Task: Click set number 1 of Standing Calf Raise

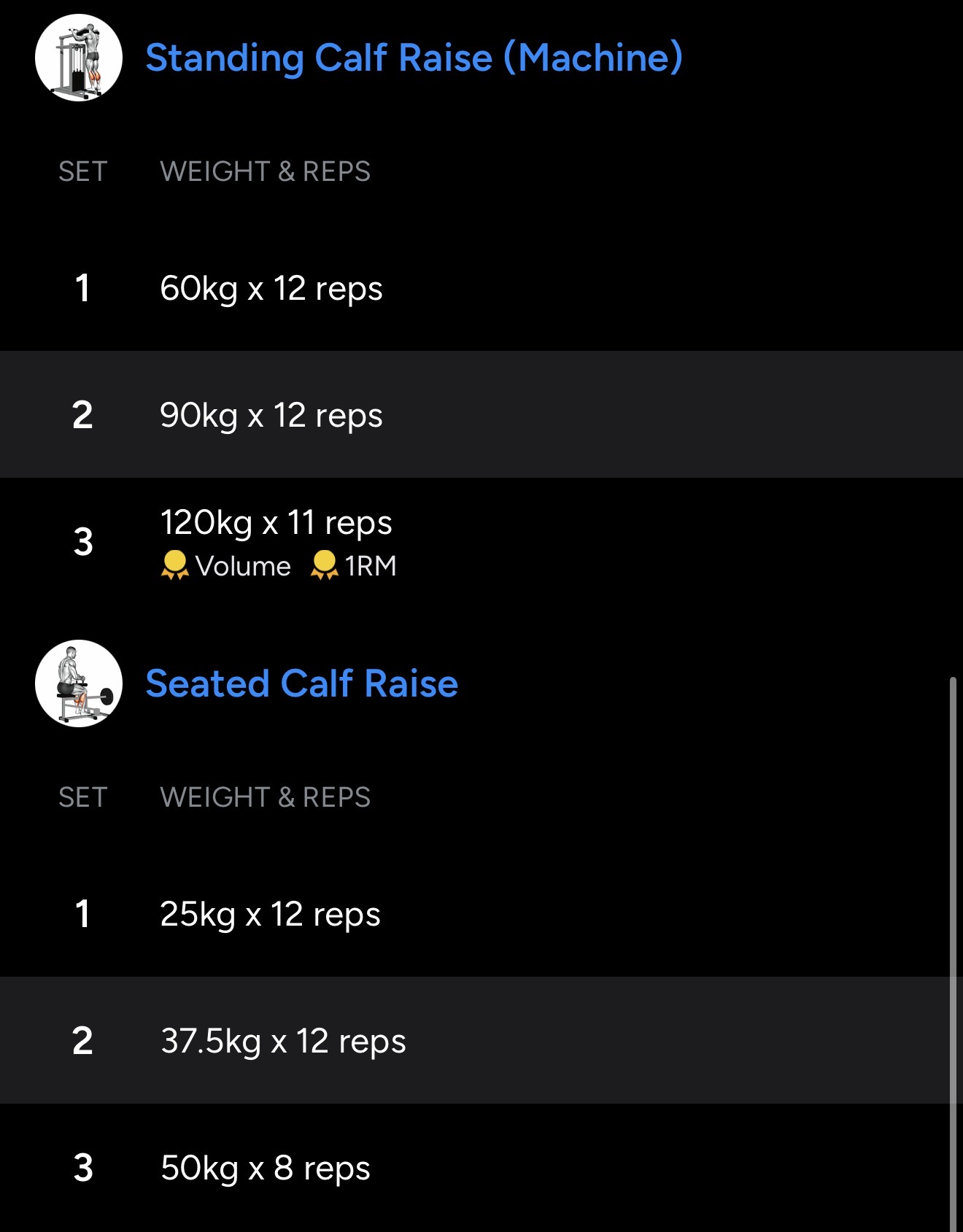Action: (82, 288)
